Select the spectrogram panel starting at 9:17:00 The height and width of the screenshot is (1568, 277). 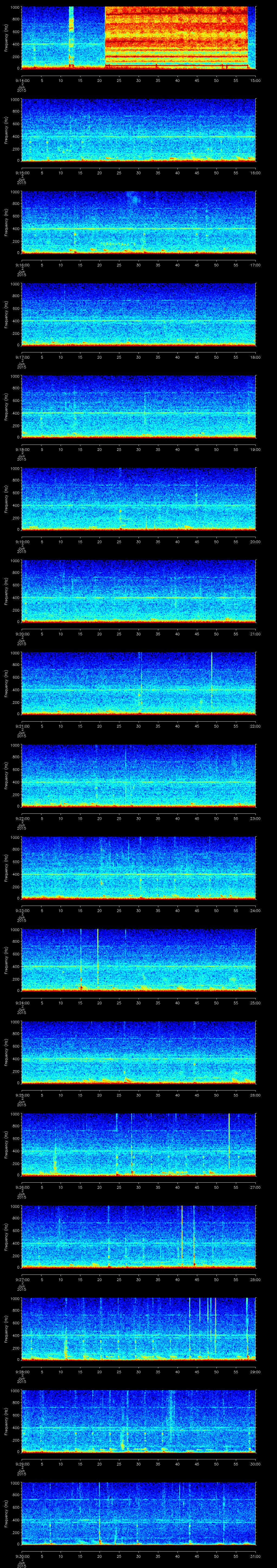tap(138, 314)
